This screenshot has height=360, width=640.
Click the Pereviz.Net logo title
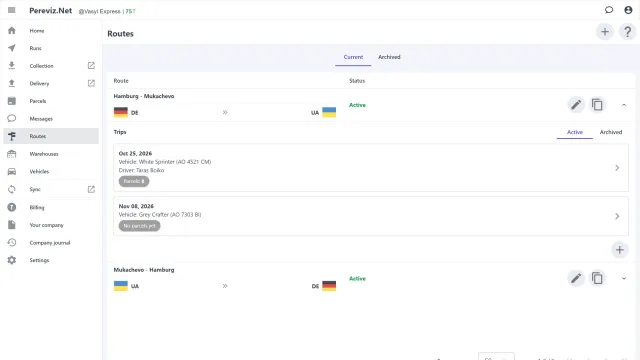tap(51, 11)
